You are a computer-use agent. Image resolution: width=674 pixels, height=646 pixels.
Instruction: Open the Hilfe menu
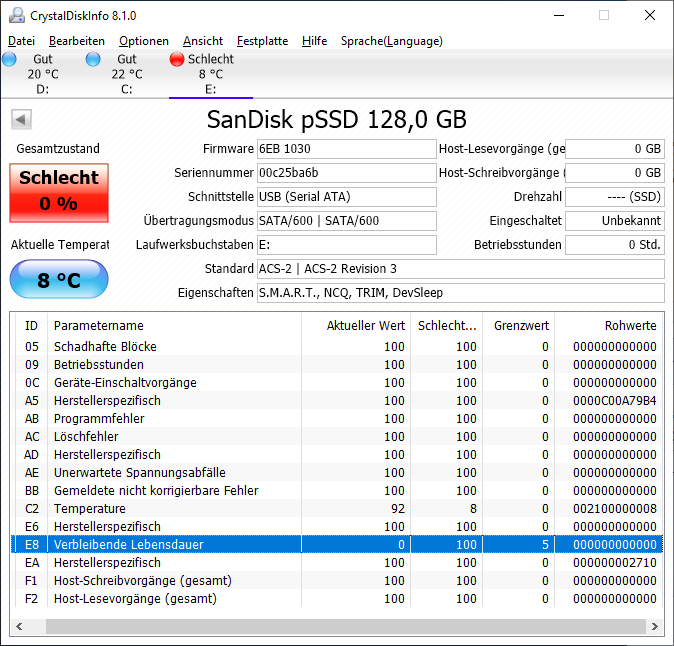(x=314, y=41)
